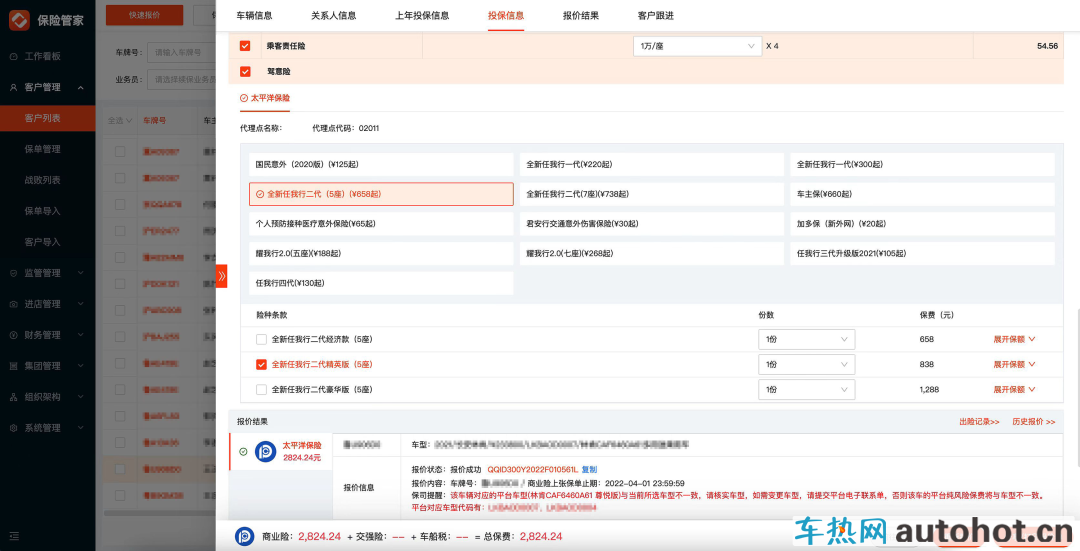This screenshot has height=551, width=1080.
Task: Click the 复制 link beside quote ID
Action: click(x=590, y=470)
